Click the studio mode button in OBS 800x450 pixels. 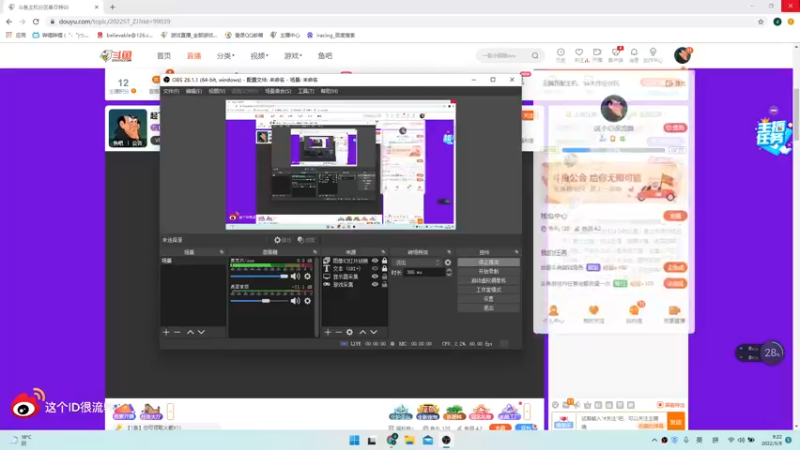click(x=488, y=290)
